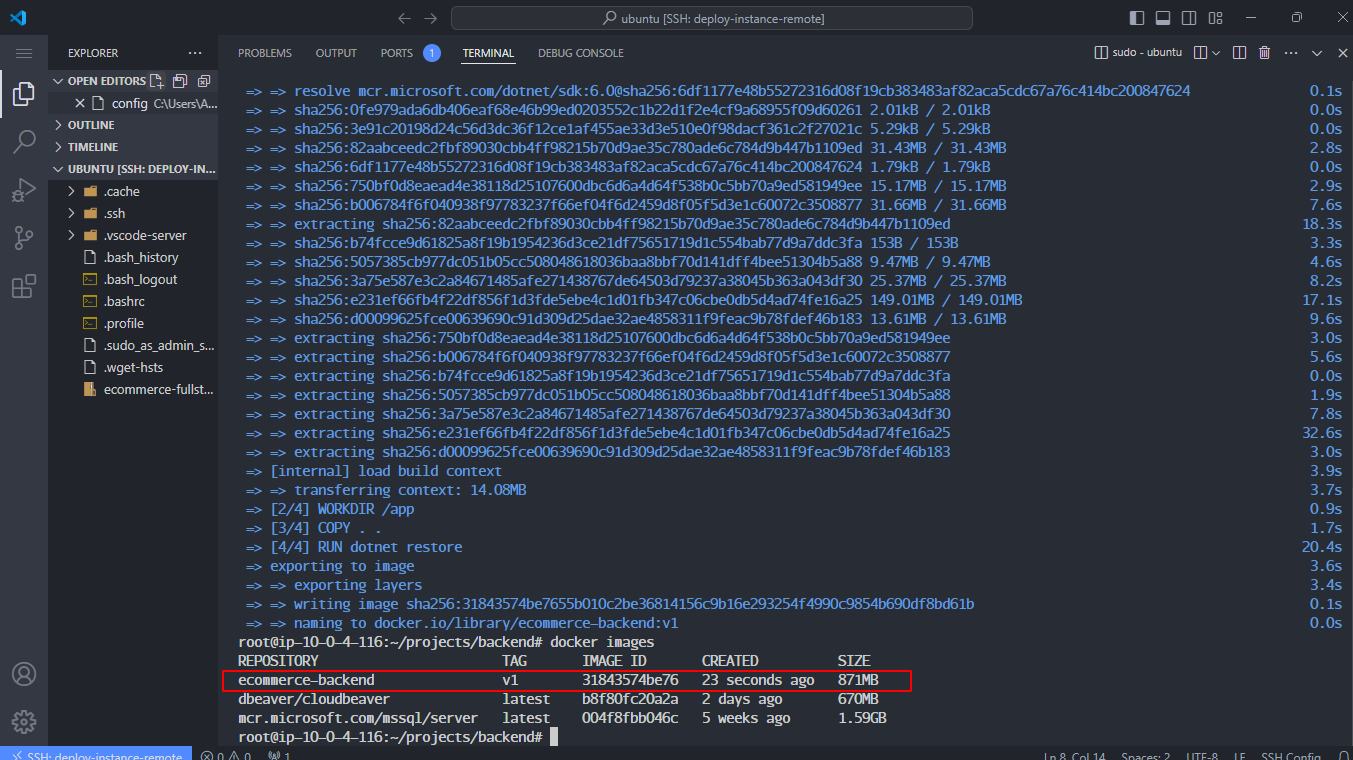Open terminal panel more actions menu
The image size is (1353, 760).
click(1290, 53)
